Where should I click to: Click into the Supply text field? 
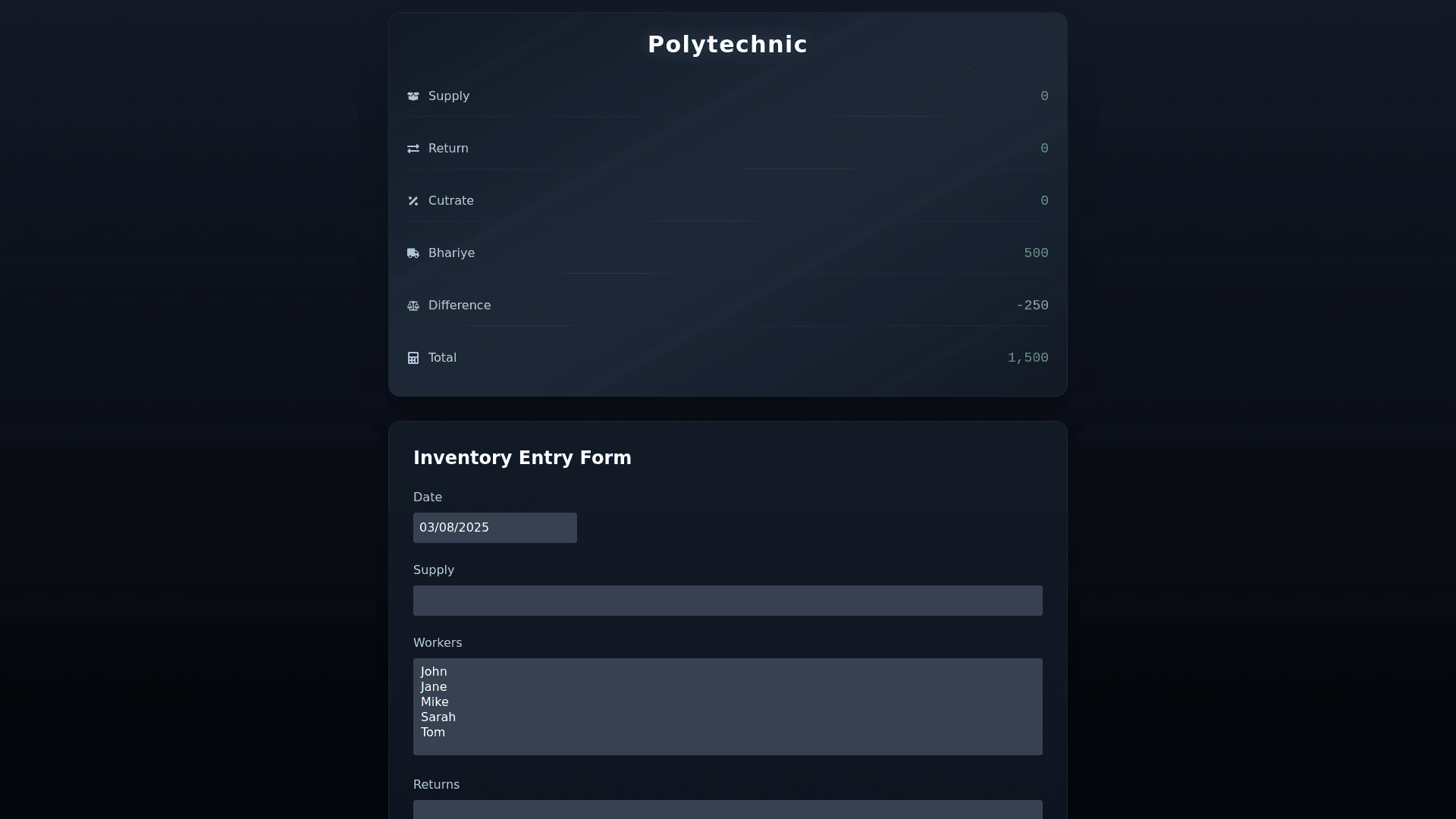point(727,601)
